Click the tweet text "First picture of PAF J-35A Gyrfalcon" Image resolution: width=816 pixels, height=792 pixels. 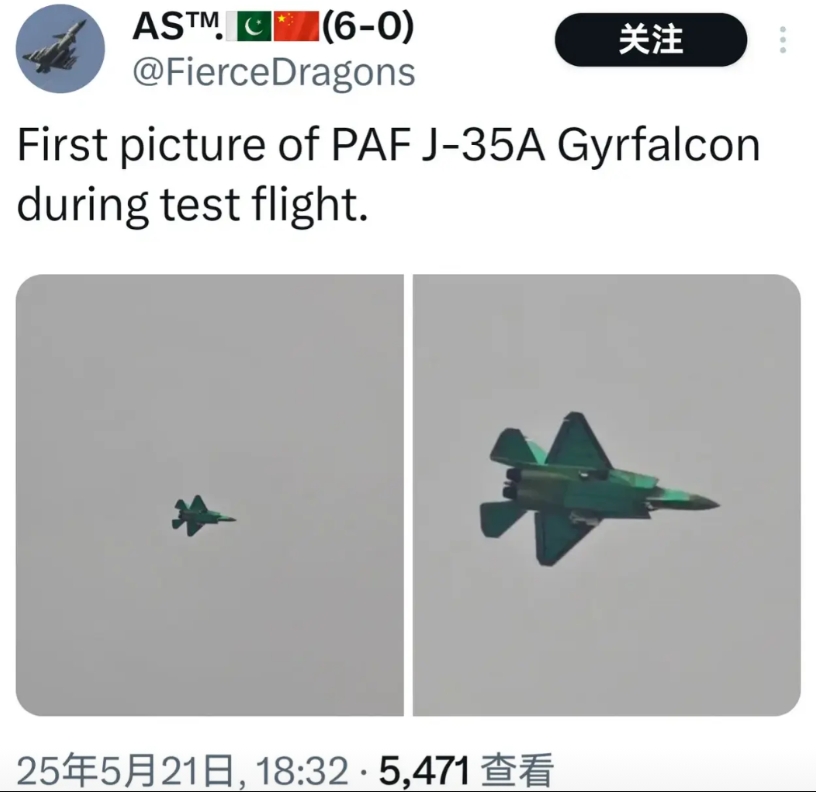click(389, 146)
